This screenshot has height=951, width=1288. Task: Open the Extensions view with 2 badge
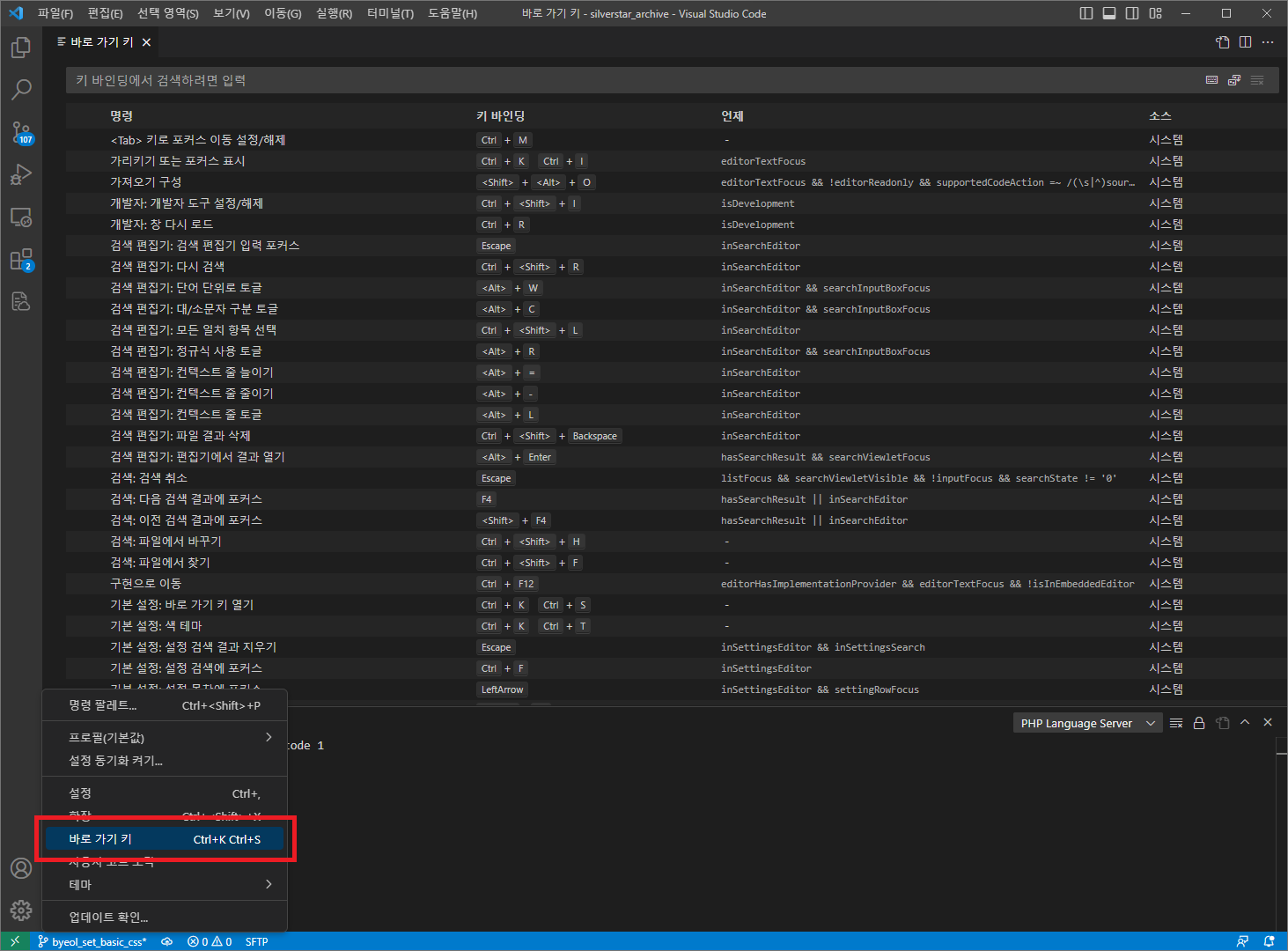point(21,259)
